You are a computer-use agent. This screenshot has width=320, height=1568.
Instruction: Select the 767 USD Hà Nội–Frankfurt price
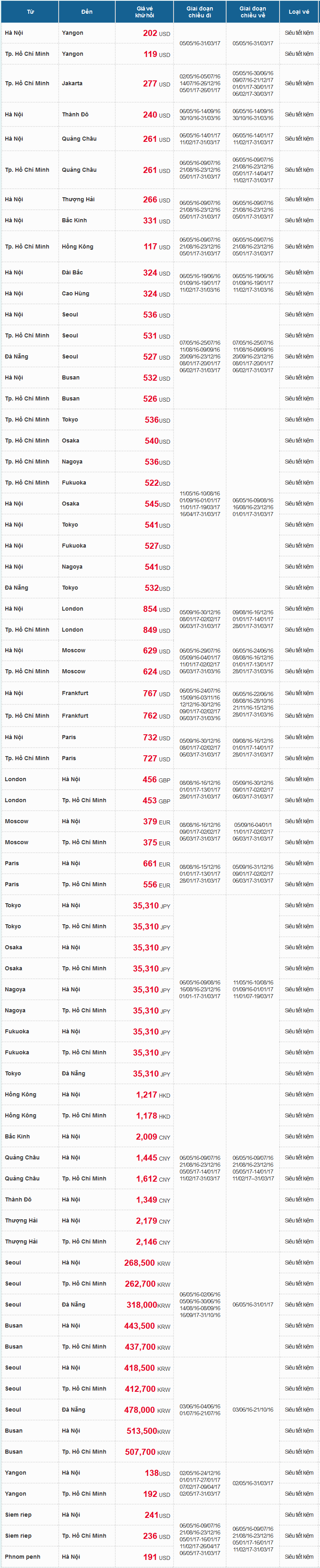click(x=157, y=693)
